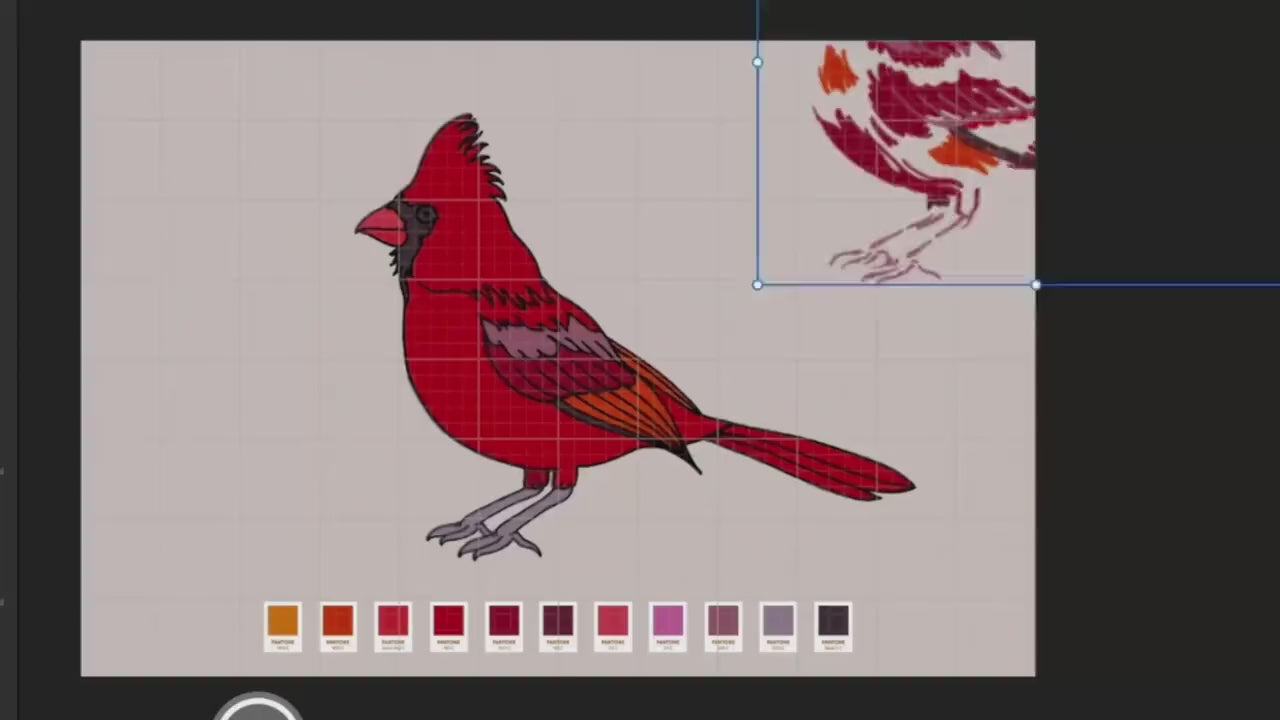Viewport: 1280px width, 720px height.
Task: Select the dusty mauve Pantone swatch
Action: [x=723, y=621]
